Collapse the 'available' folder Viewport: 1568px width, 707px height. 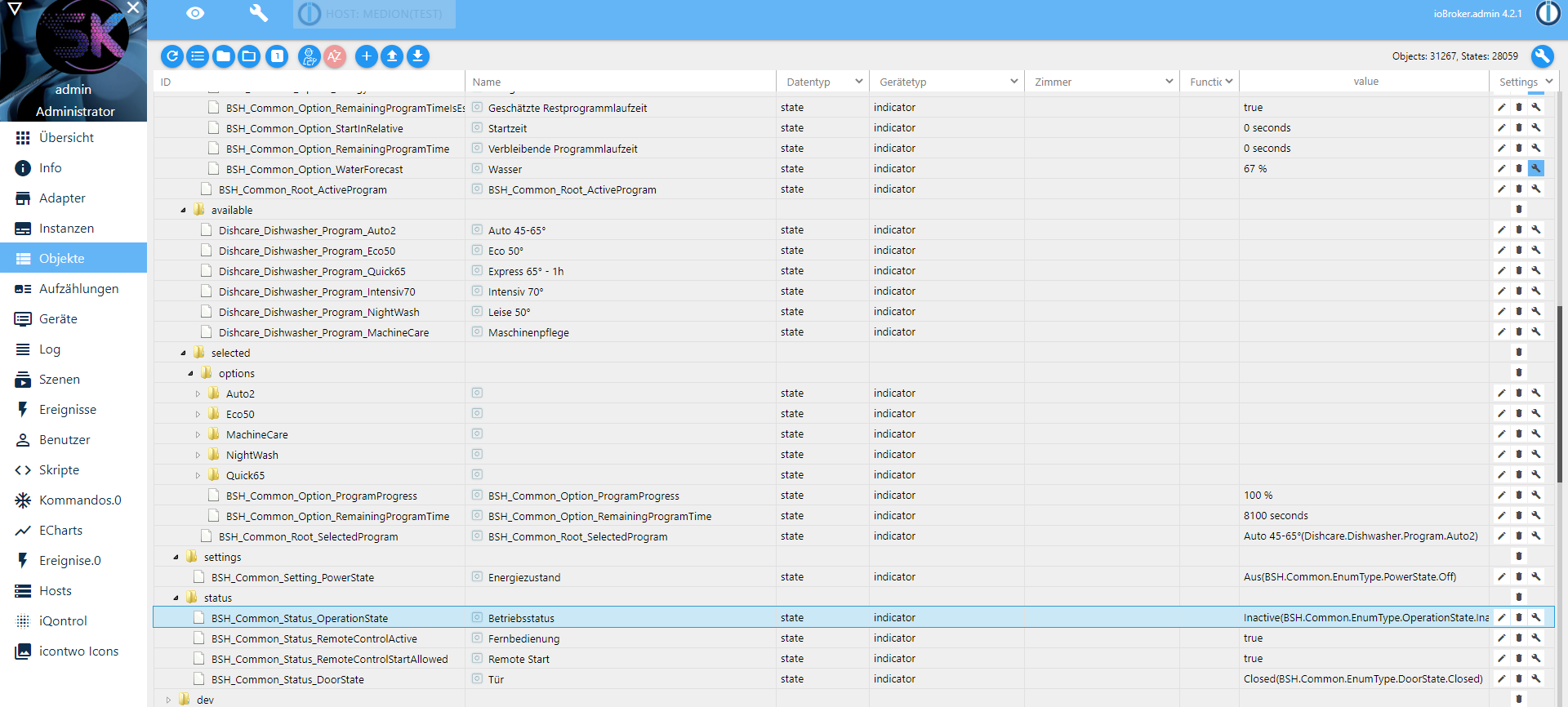[183, 211]
